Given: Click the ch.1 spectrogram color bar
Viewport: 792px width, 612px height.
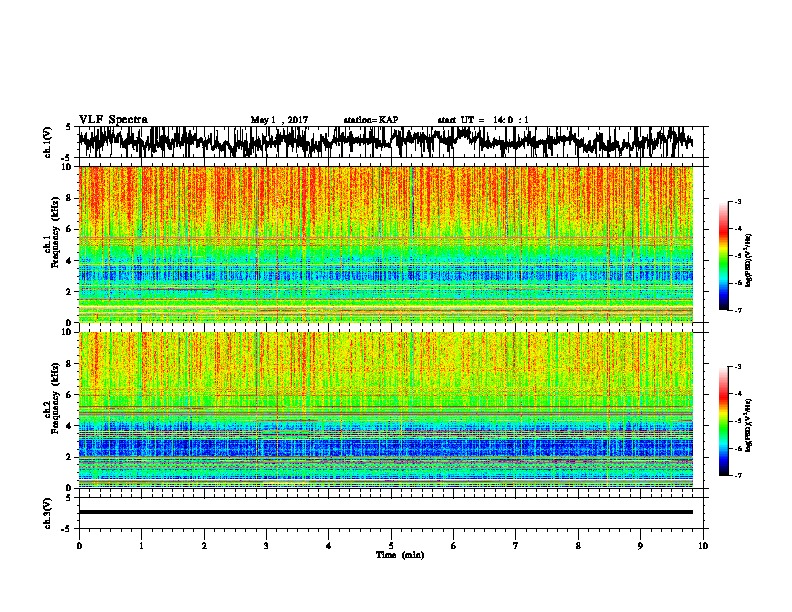Looking at the screenshot, I should tap(724, 255).
